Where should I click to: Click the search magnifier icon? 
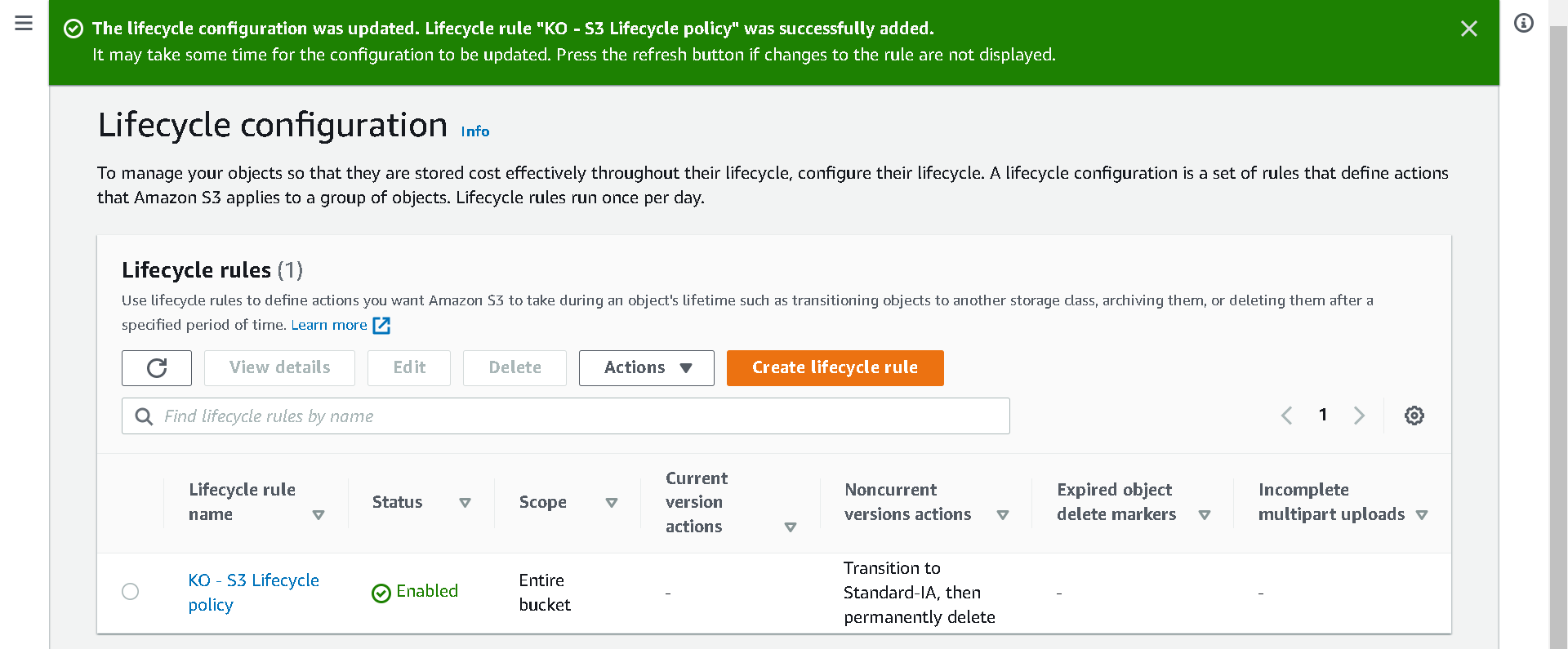click(x=144, y=416)
